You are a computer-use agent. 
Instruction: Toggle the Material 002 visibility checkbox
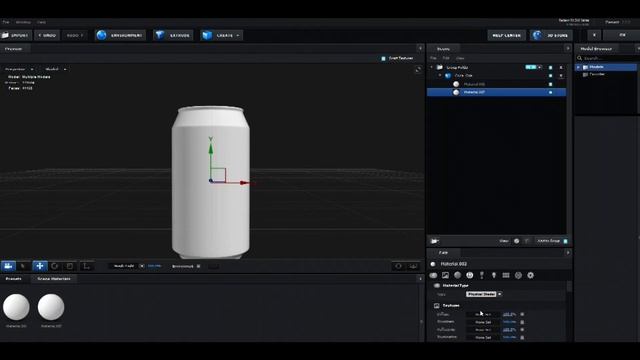[551, 92]
